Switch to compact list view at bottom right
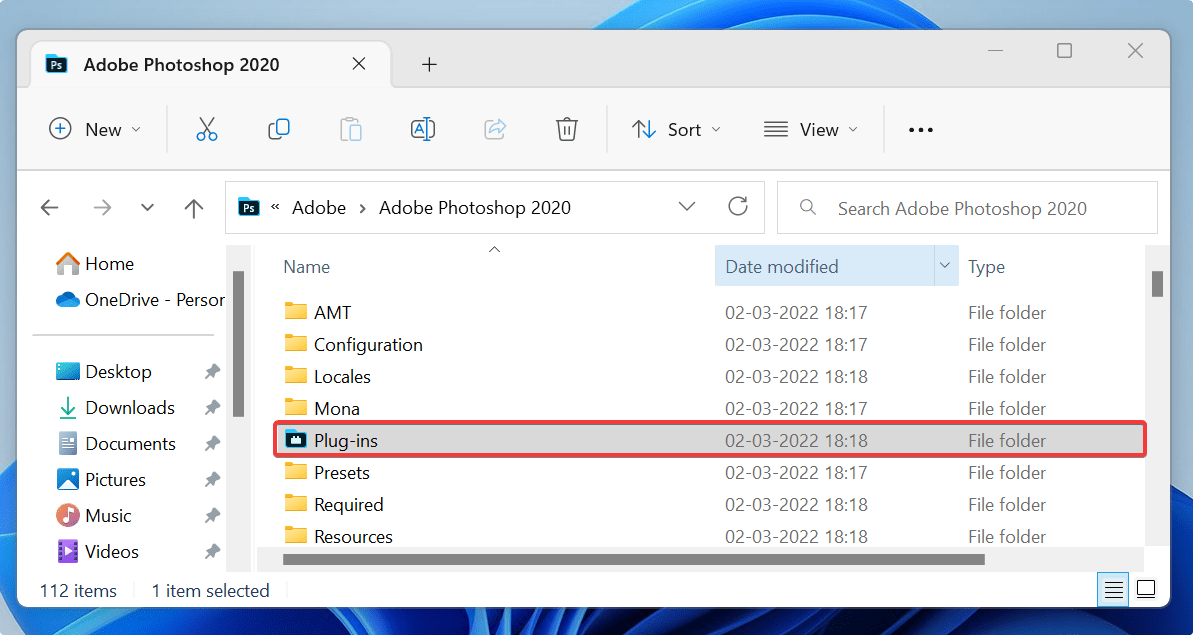This screenshot has height=635, width=1193. [x=1113, y=589]
